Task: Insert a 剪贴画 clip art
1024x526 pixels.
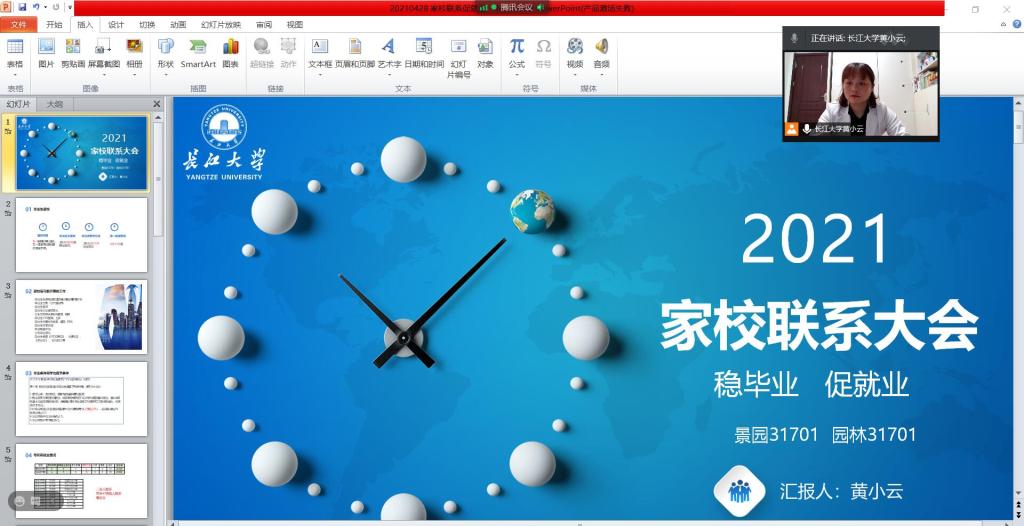Action: pos(72,53)
